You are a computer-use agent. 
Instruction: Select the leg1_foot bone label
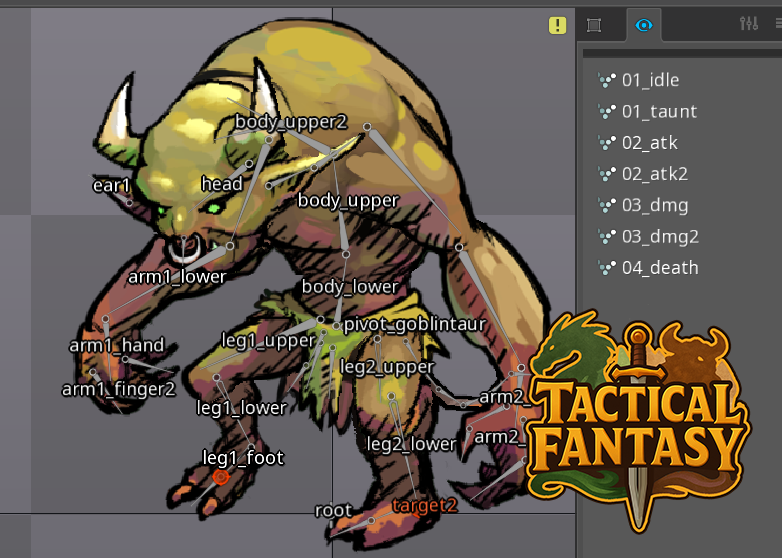coord(243,458)
